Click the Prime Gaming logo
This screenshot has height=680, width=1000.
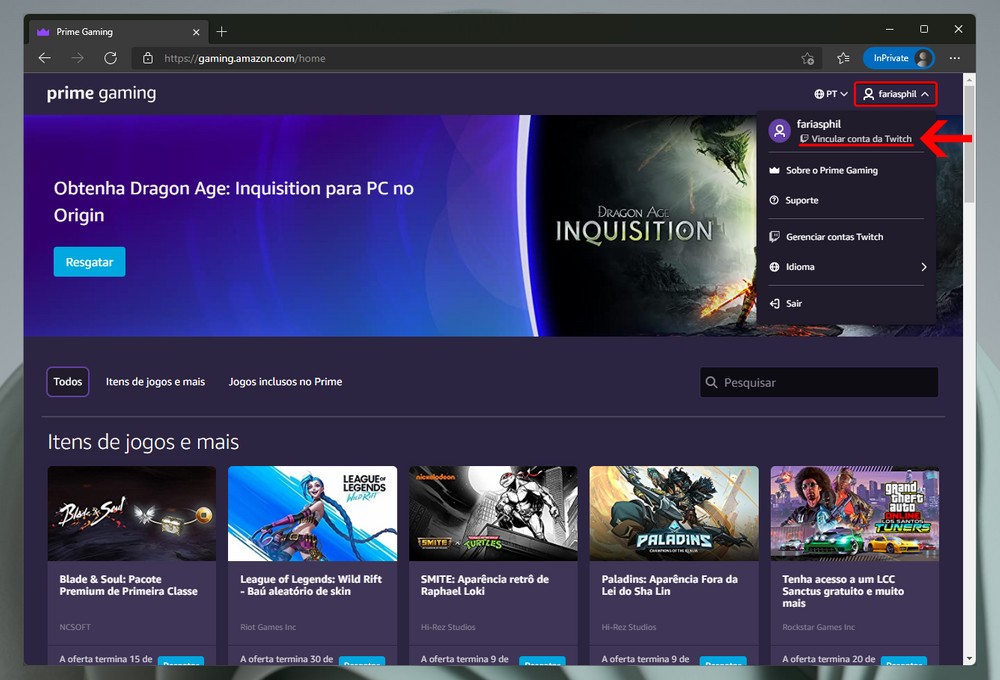(x=101, y=94)
